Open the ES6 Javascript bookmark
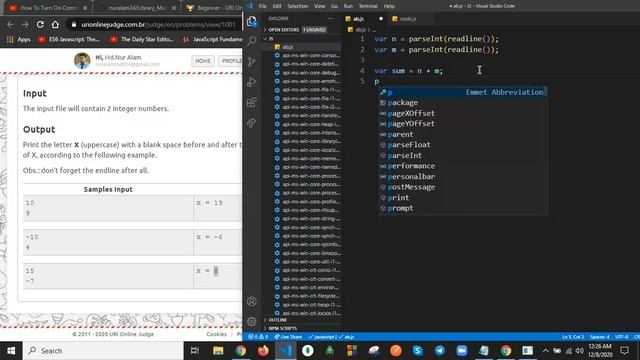 69,39
